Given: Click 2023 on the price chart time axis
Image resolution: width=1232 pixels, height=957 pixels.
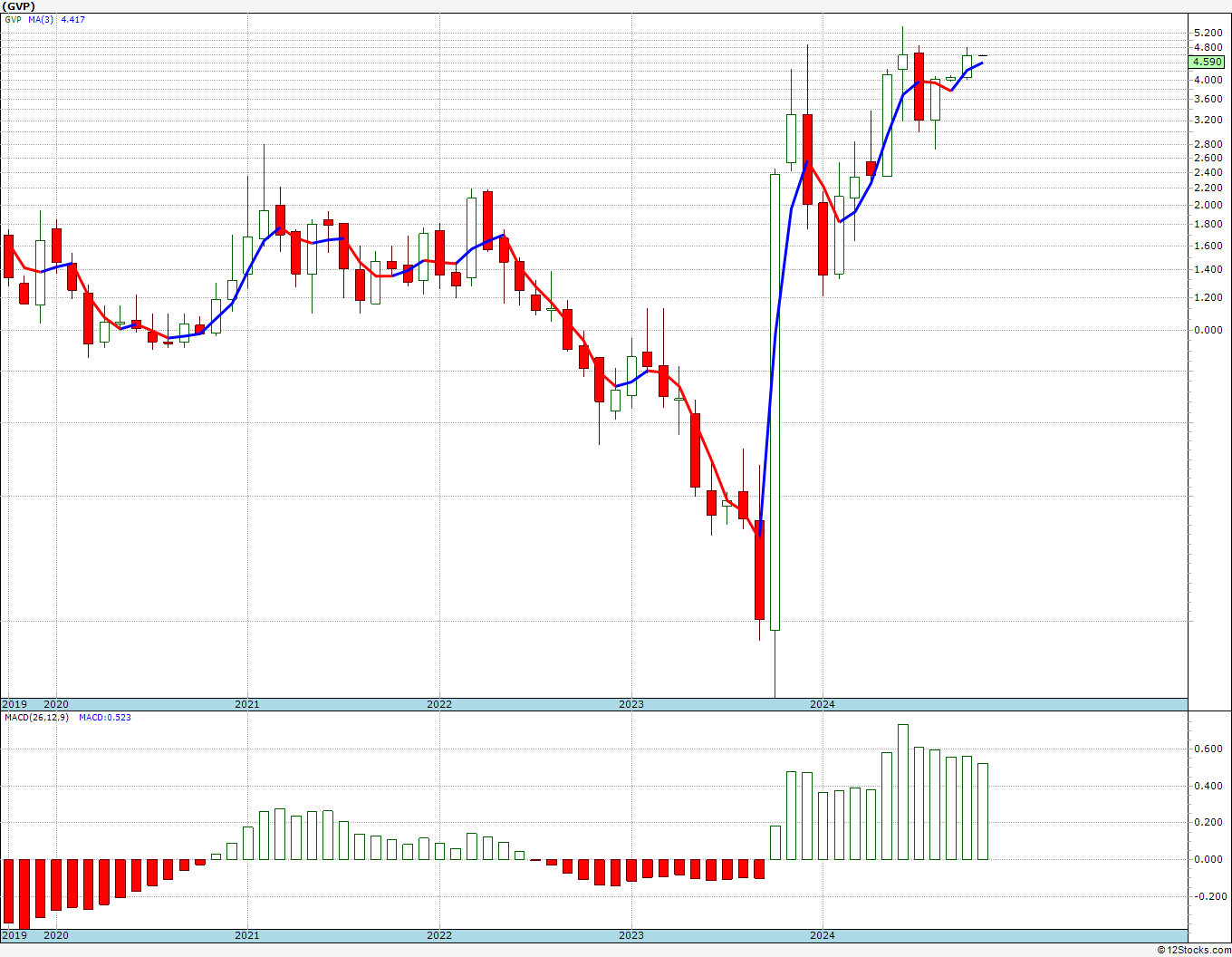Looking at the screenshot, I should pyautogui.click(x=631, y=704).
